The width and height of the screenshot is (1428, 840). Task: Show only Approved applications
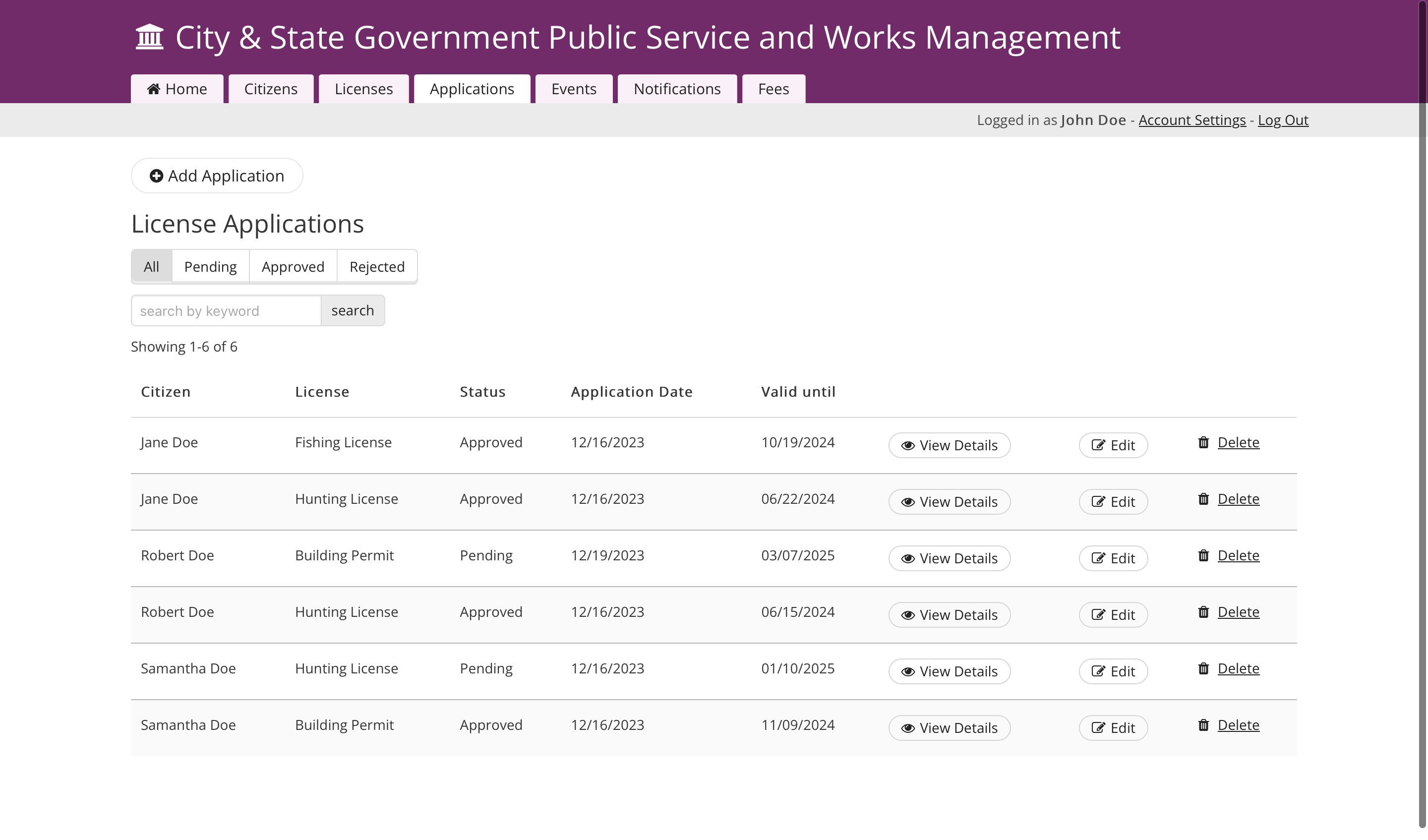pos(293,267)
